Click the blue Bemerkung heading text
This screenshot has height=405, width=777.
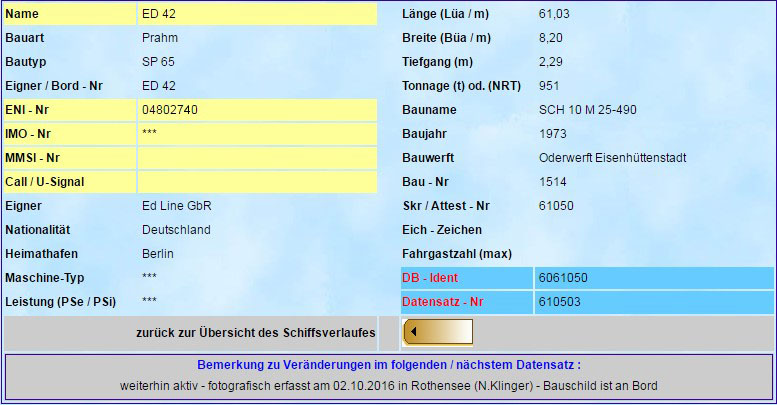pyautogui.click(x=389, y=366)
